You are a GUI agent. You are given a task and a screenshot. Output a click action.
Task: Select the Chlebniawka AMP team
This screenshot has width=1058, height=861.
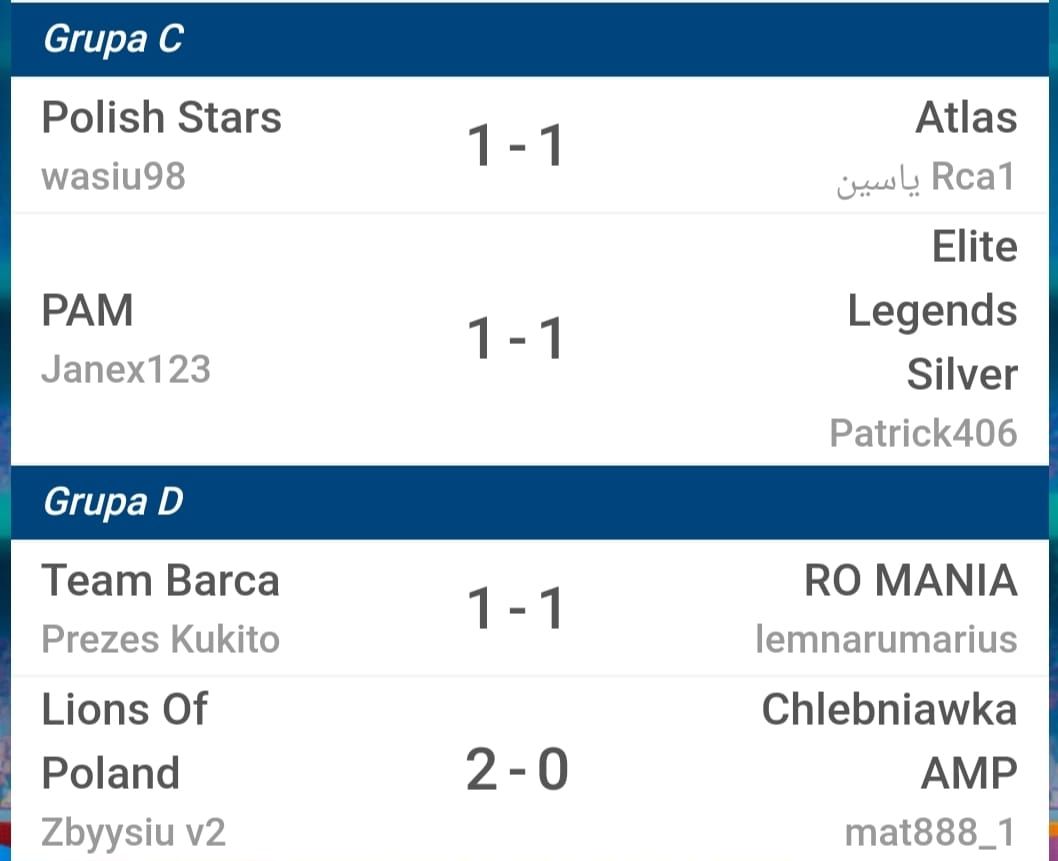pos(889,741)
